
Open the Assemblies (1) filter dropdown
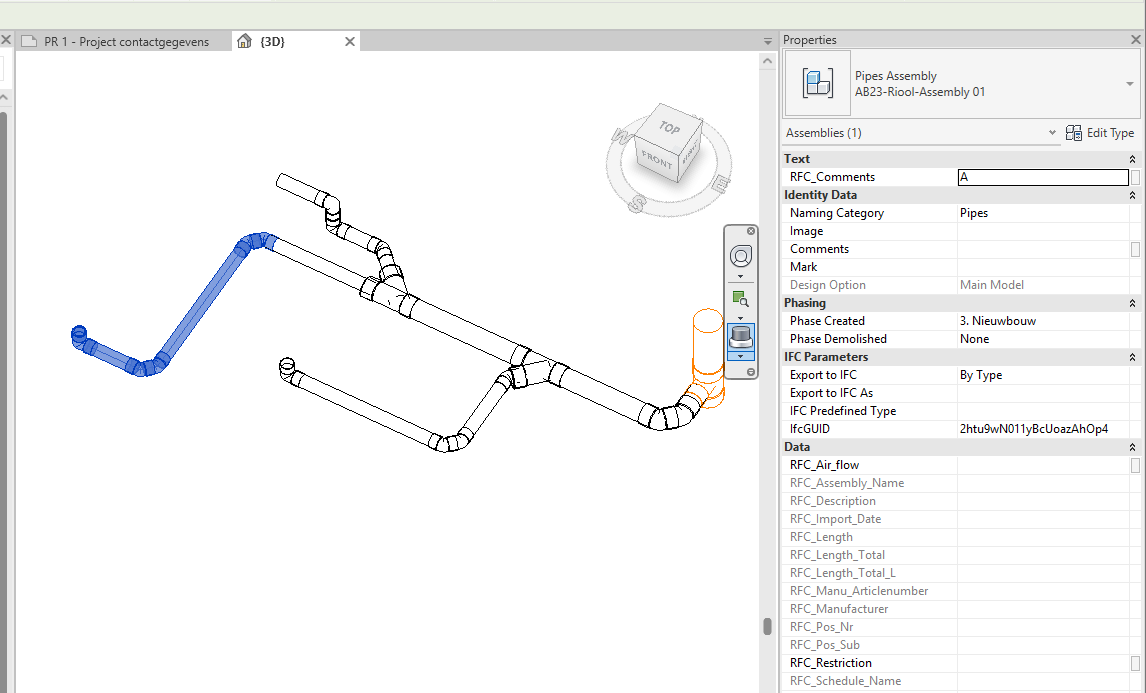(x=1052, y=133)
